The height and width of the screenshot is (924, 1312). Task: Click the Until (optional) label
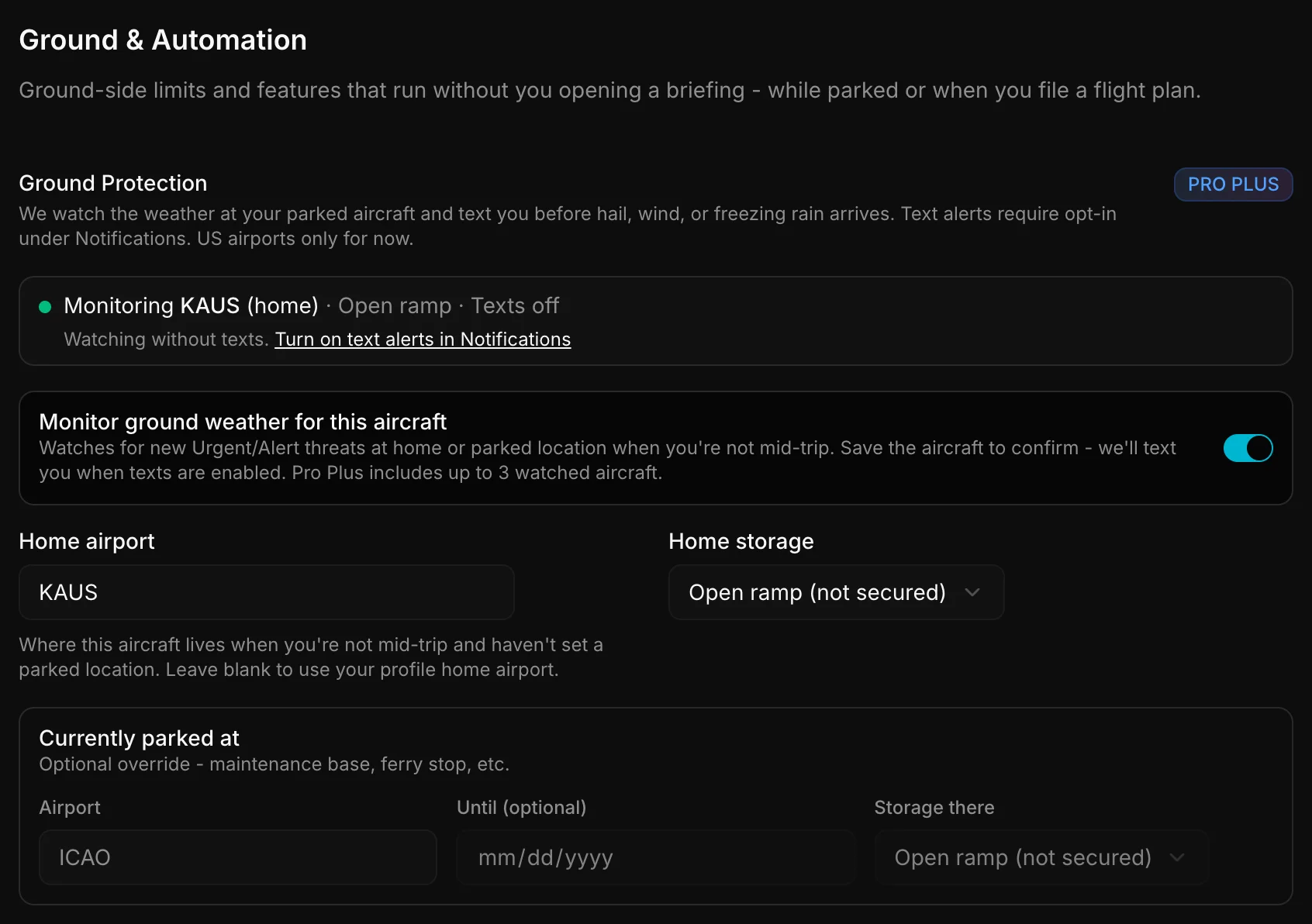pos(521,808)
